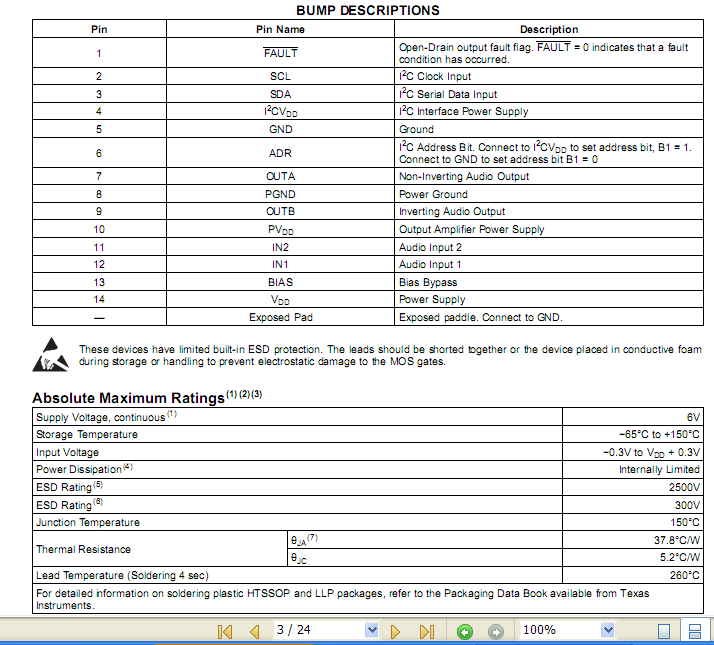Click the Inverting Audio Output description
714x645 pixels.
[x=452, y=211]
